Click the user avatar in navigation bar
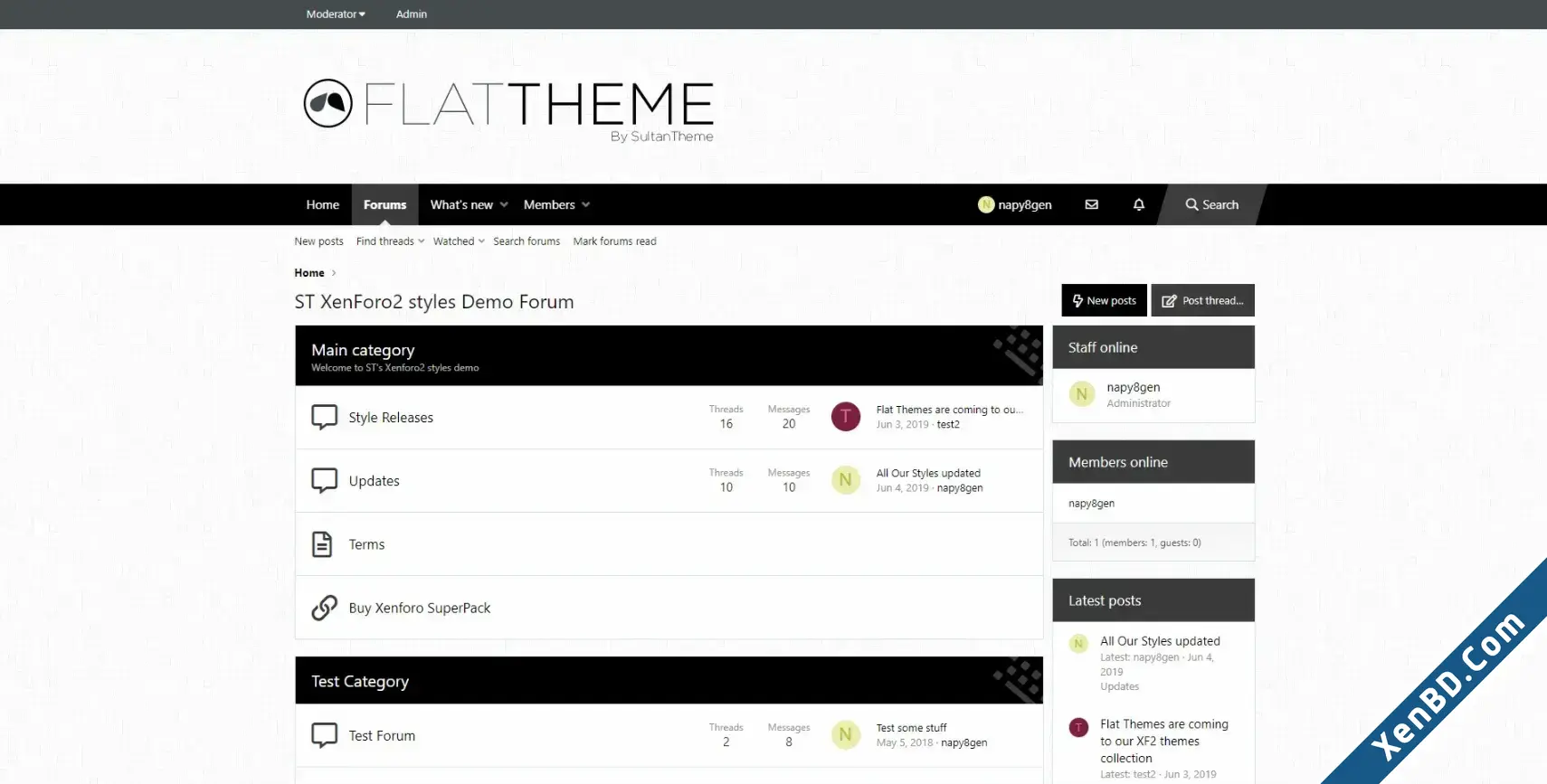 986,204
